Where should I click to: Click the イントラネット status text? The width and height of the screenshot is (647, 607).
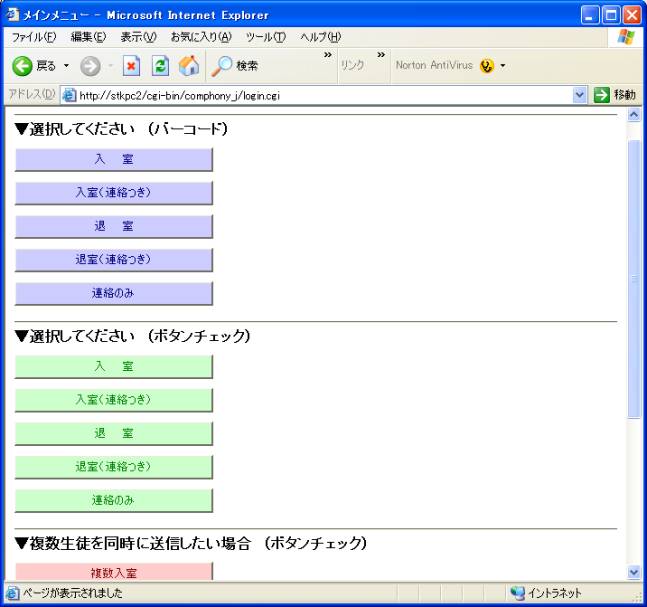555,593
